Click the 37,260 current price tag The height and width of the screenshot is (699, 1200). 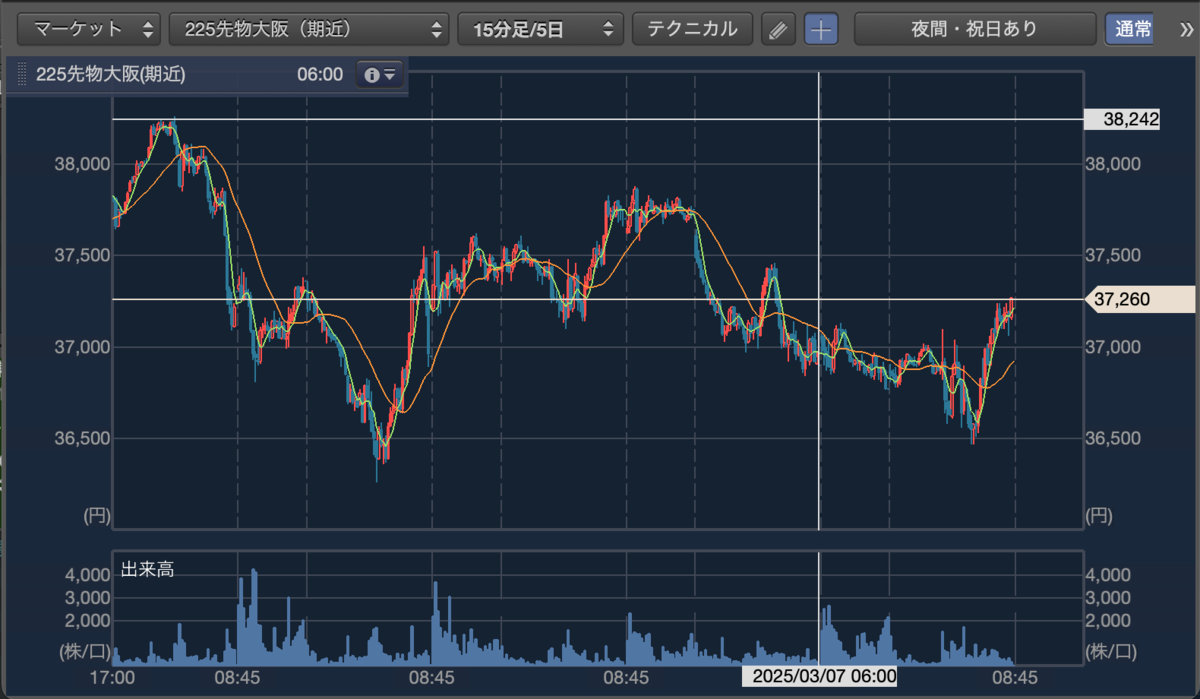coord(1140,299)
